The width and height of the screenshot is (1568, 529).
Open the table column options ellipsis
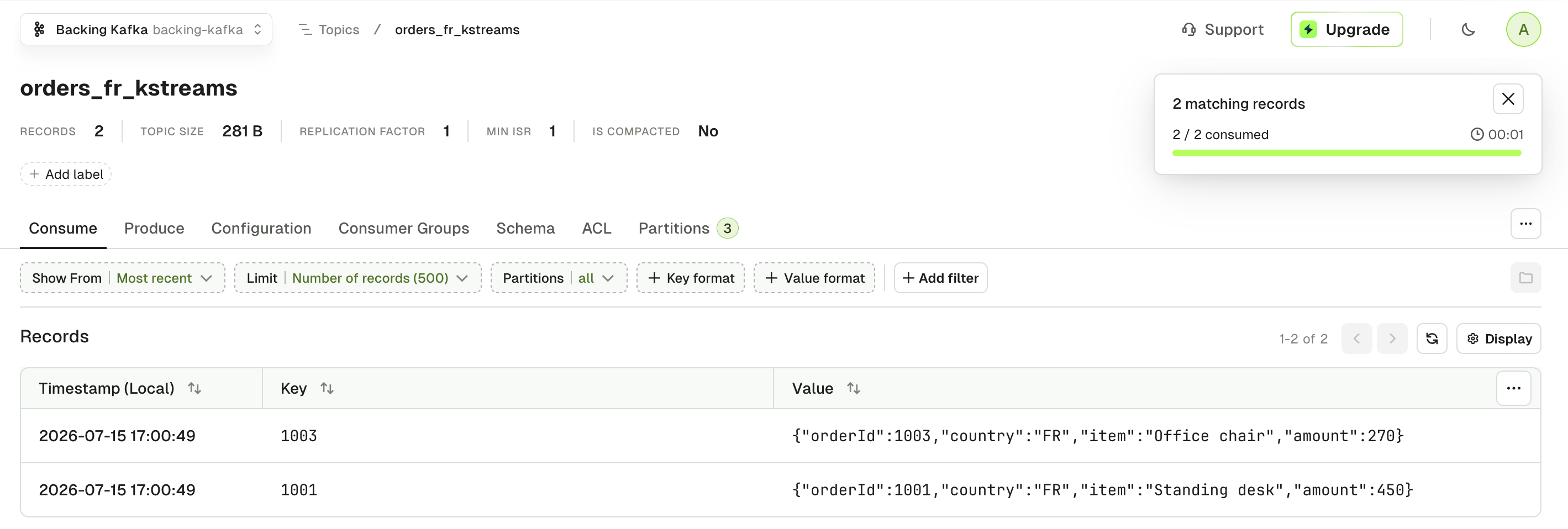pyautogui.click(x=1513, y=388)
